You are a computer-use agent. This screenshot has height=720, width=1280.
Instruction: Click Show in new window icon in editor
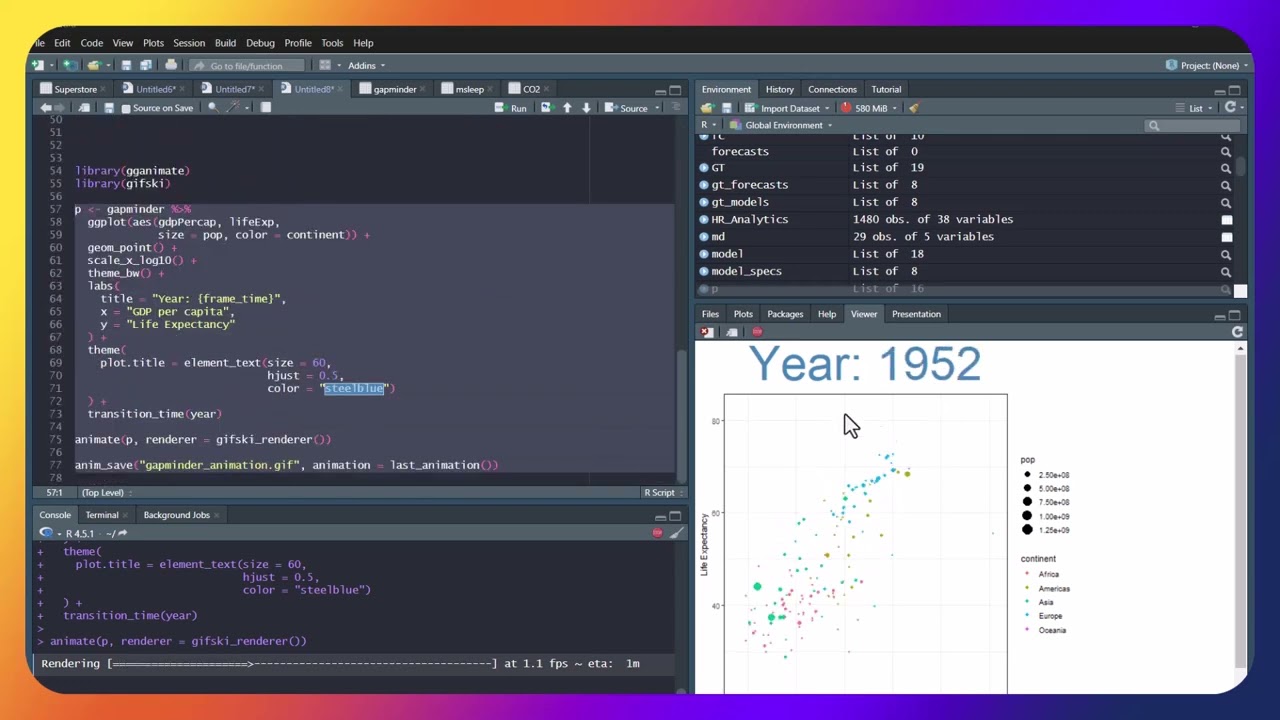tap(84, 108)
